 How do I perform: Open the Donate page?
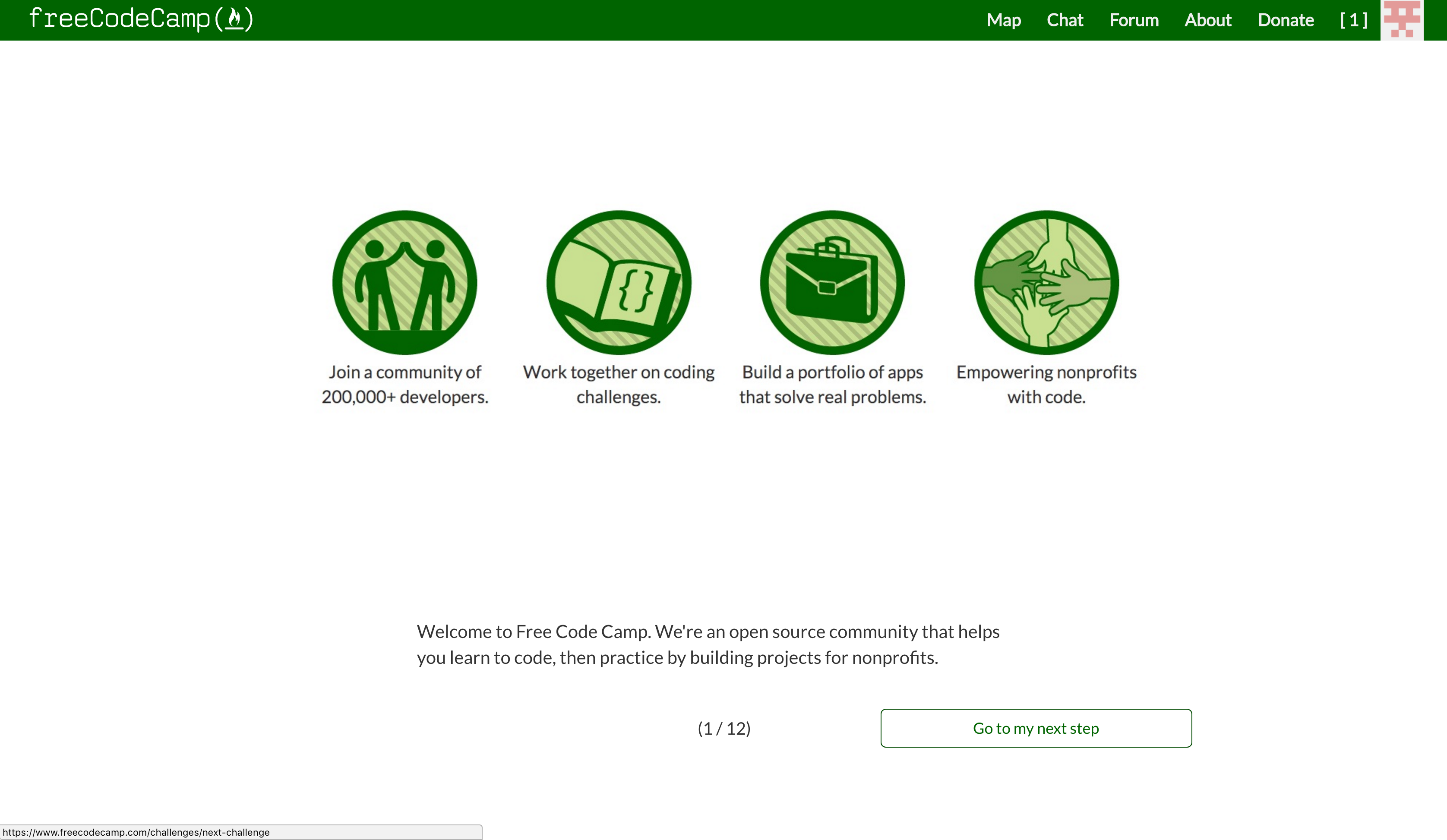pos(1286,20)
